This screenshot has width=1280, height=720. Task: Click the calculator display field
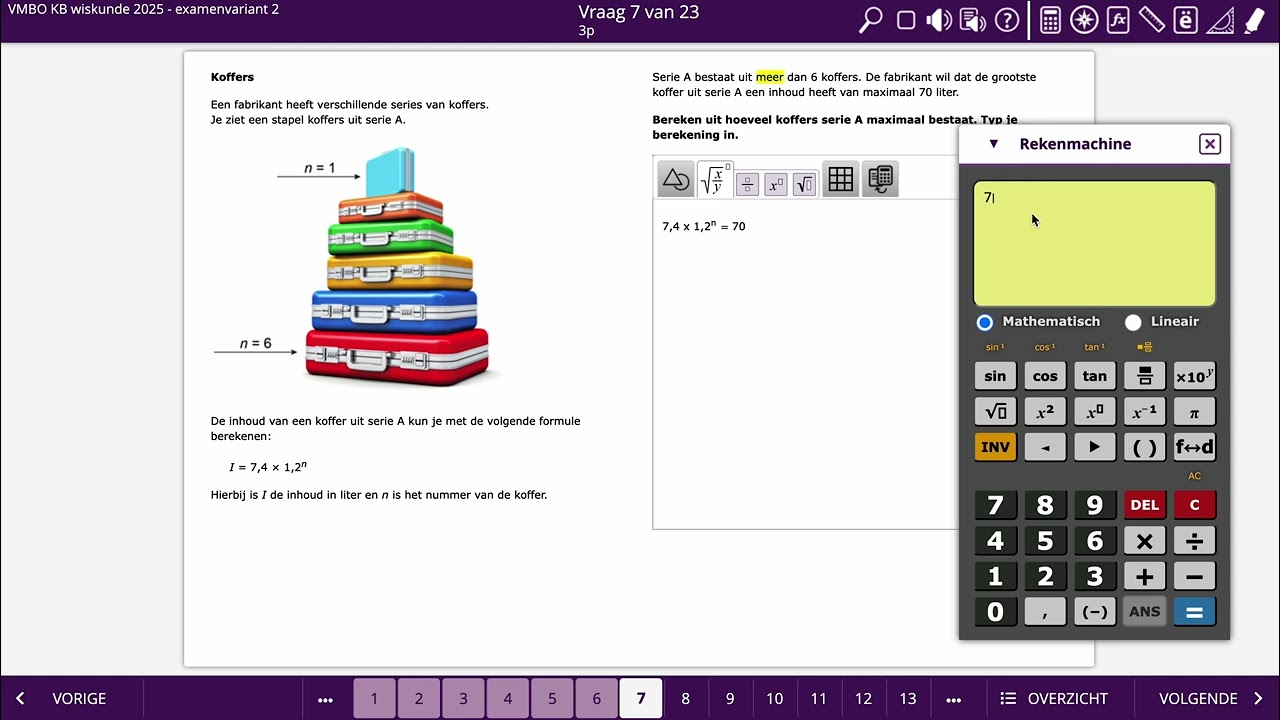pyautogui.click(x=1094, y=244)
